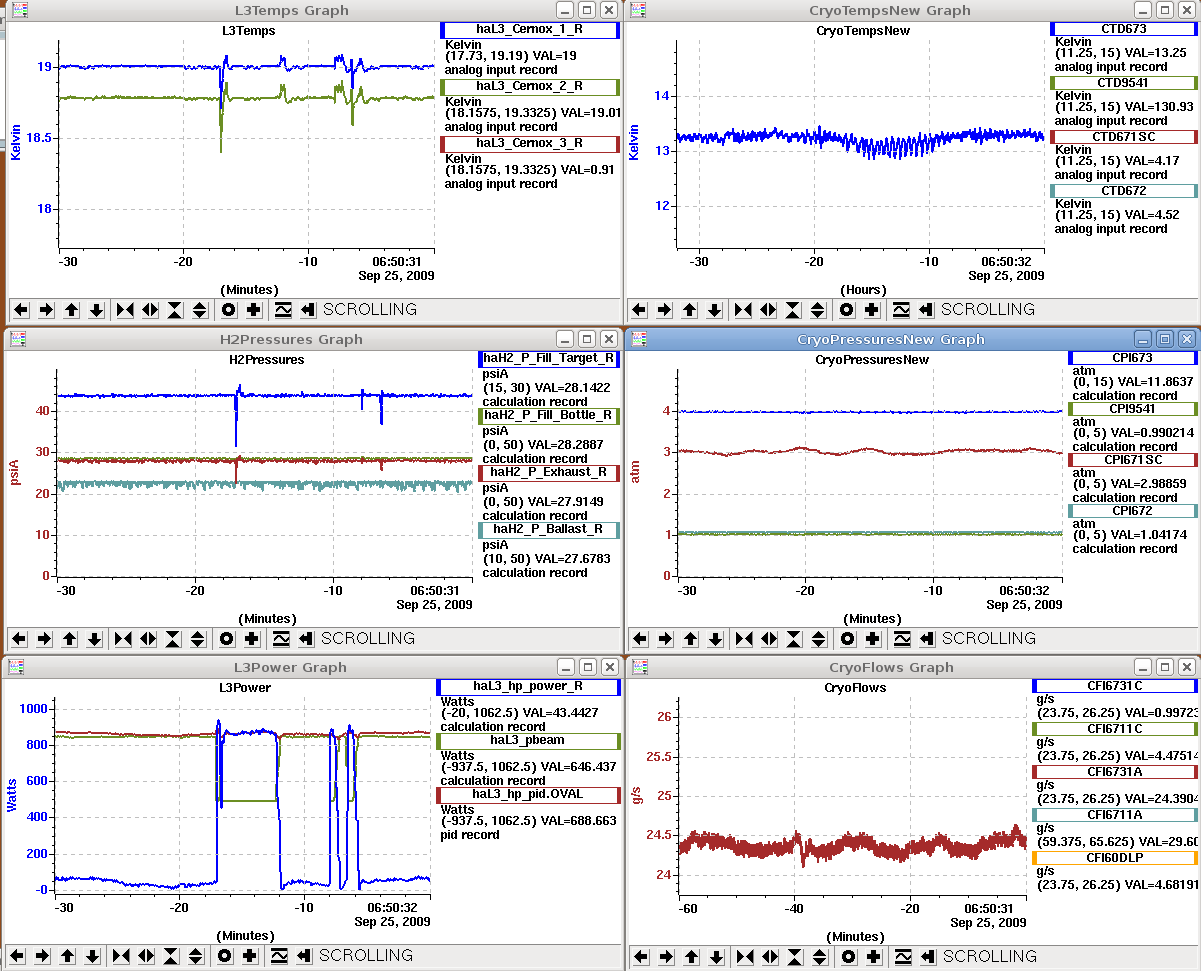Click the SCROLLING status in CryoFlows Graph

click(990, 957)
